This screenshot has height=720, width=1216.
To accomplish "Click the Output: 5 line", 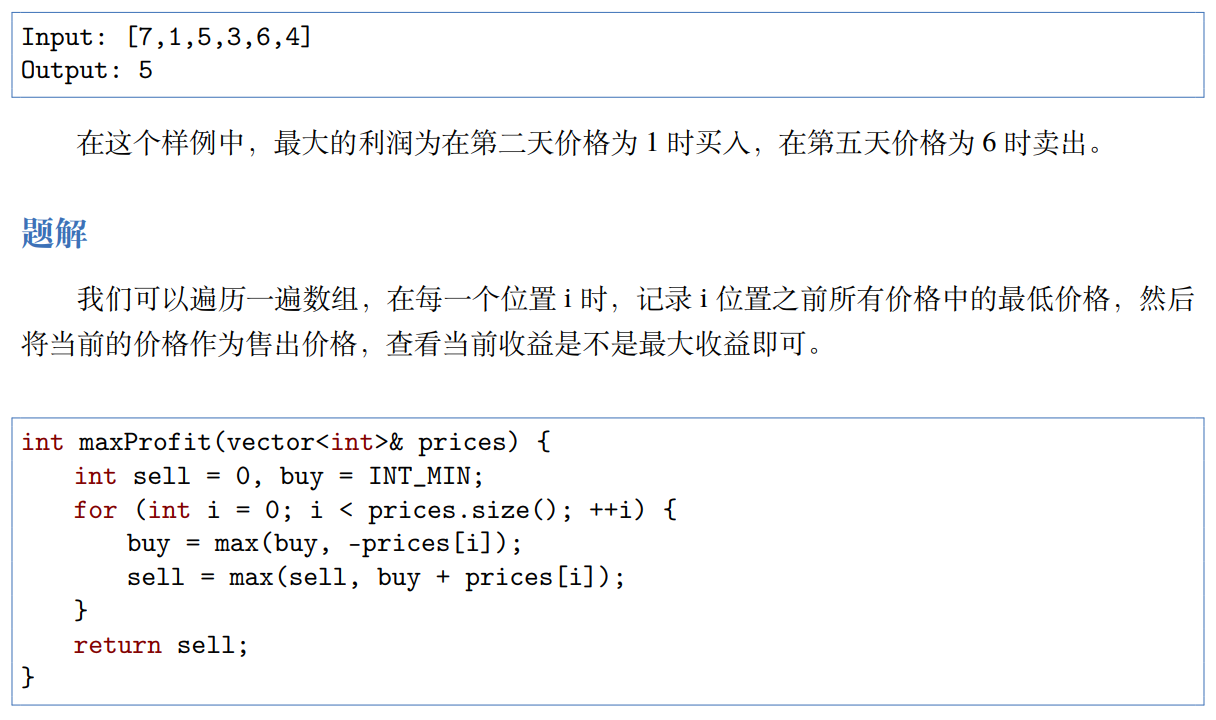I will [x=87, y=70].
